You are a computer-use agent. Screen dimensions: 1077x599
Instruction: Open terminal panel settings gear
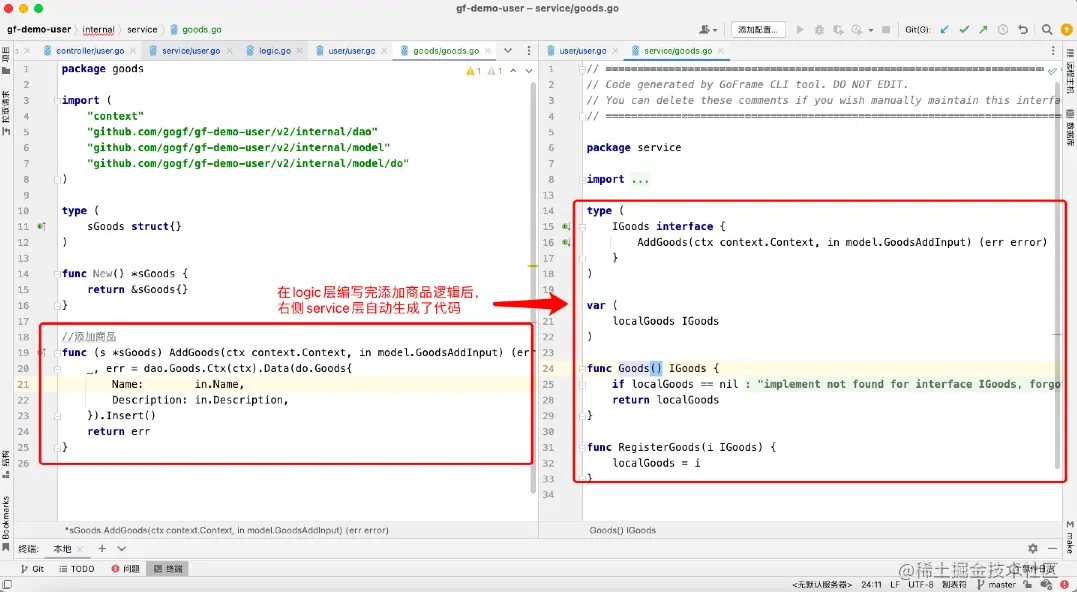tap(1032, 548)
